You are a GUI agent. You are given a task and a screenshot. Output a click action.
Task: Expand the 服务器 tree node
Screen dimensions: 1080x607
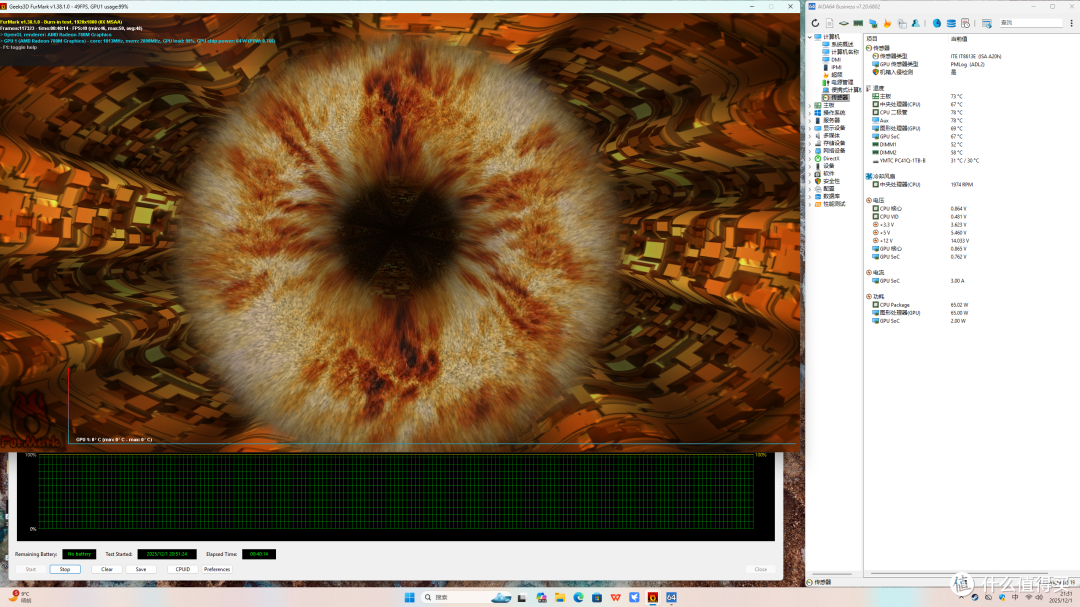click(810, 121)
